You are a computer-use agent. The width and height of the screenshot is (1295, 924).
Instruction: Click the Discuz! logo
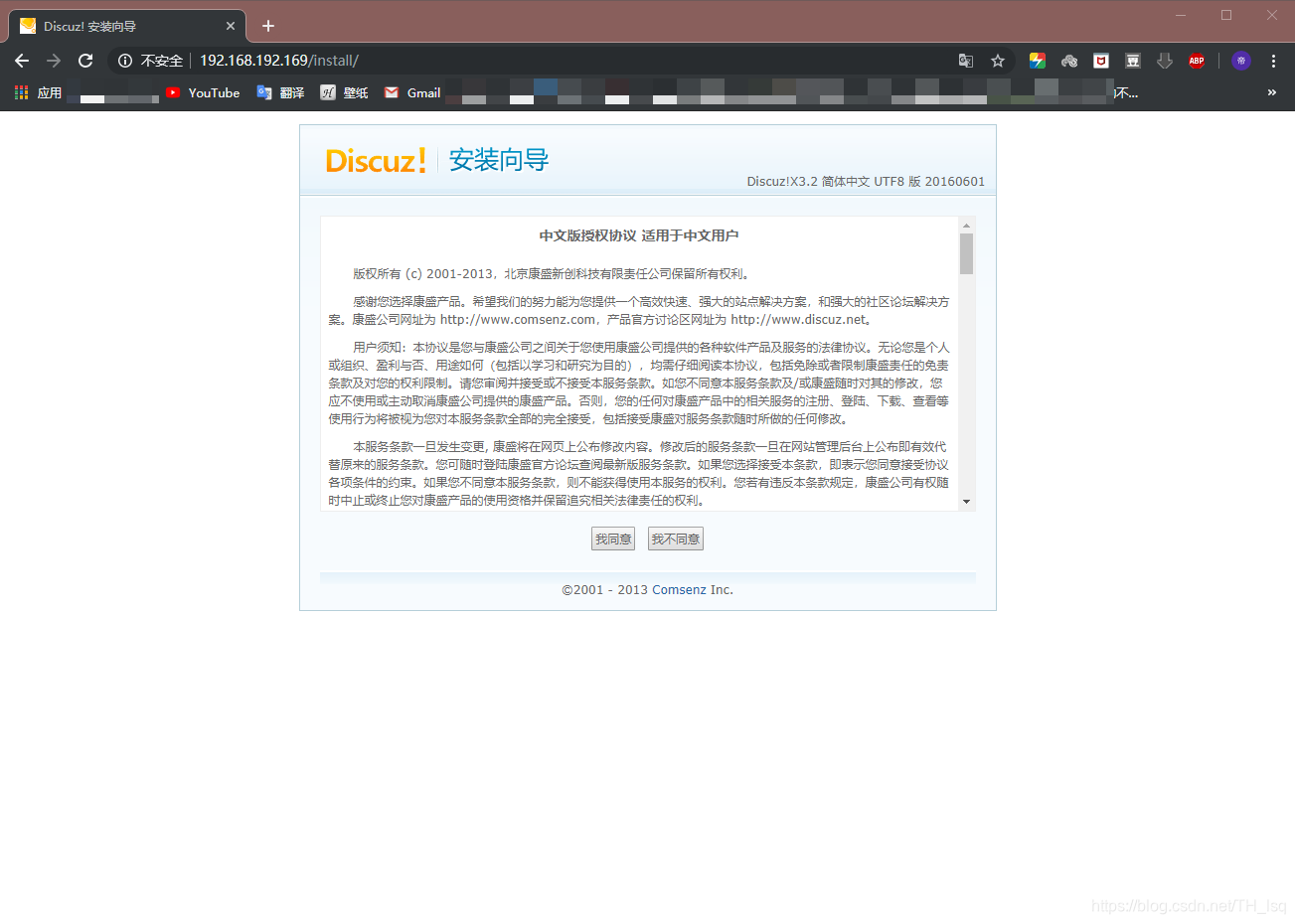pos(376,160)
